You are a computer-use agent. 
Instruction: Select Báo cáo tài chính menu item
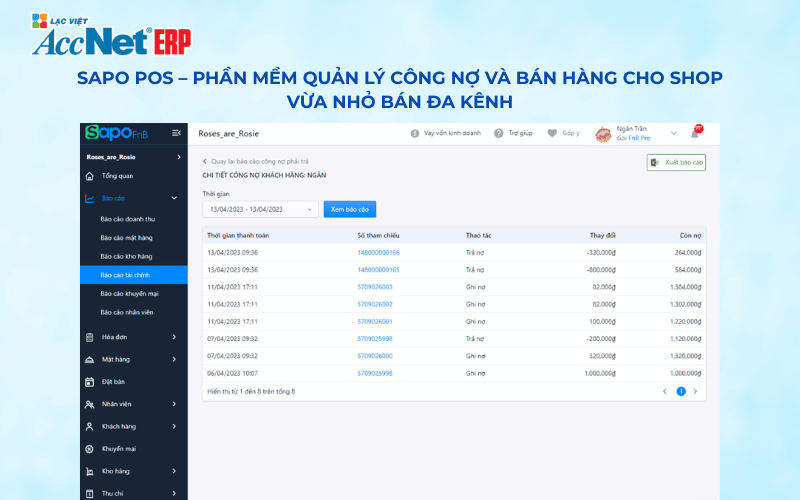[x=134, y=275]
